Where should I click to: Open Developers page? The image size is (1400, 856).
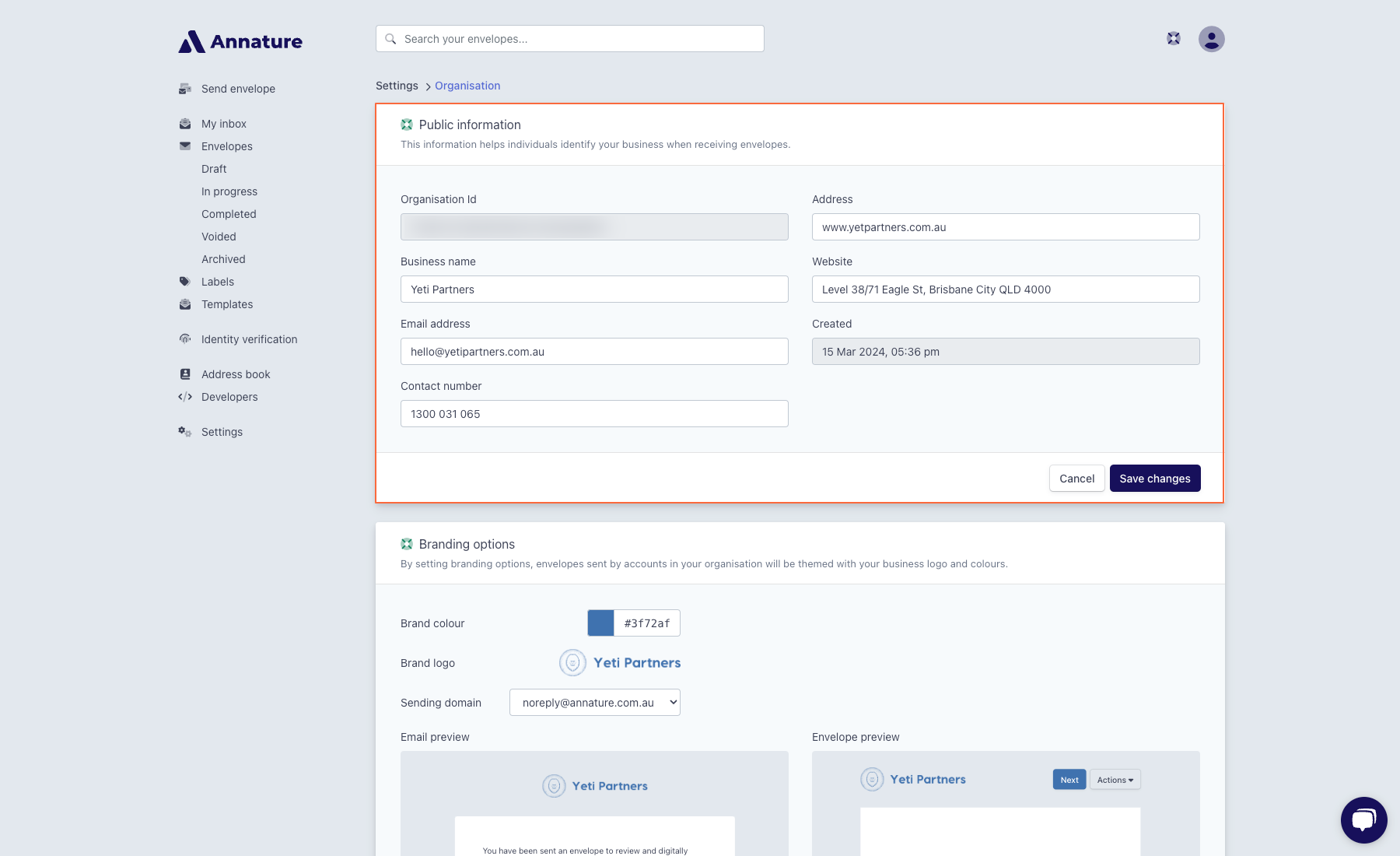point(229,397)
